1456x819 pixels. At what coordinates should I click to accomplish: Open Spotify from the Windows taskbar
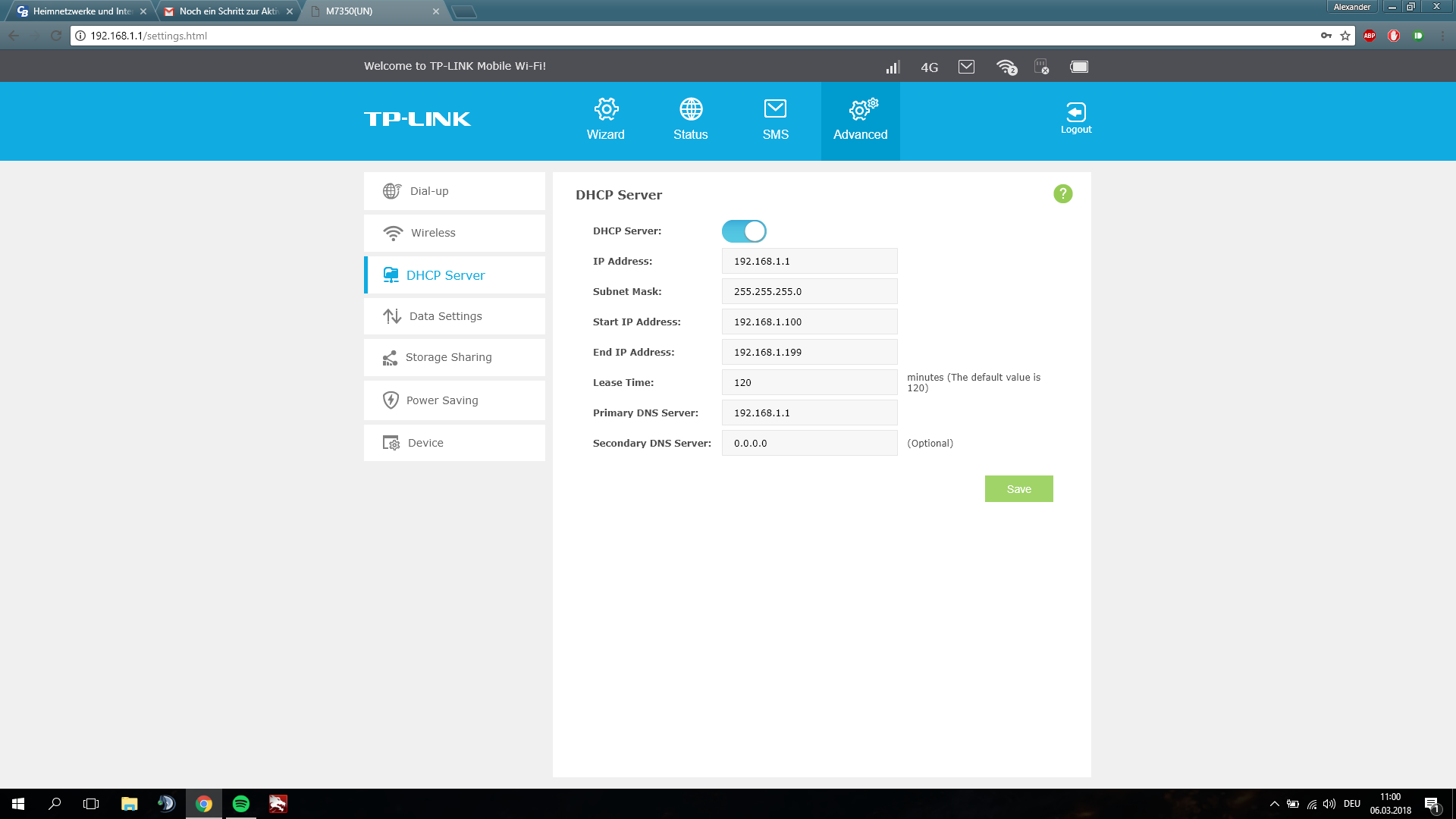click(241, 804)
